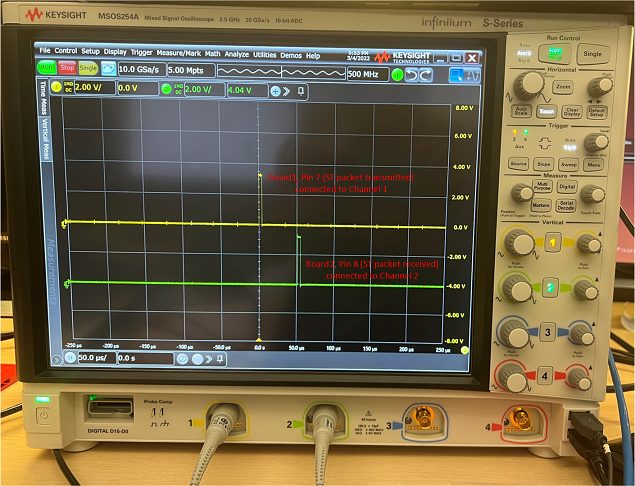Screen dimensions: 635x486
Task: Click the Single acquisition toolbar button
Action: click(88, 69)
